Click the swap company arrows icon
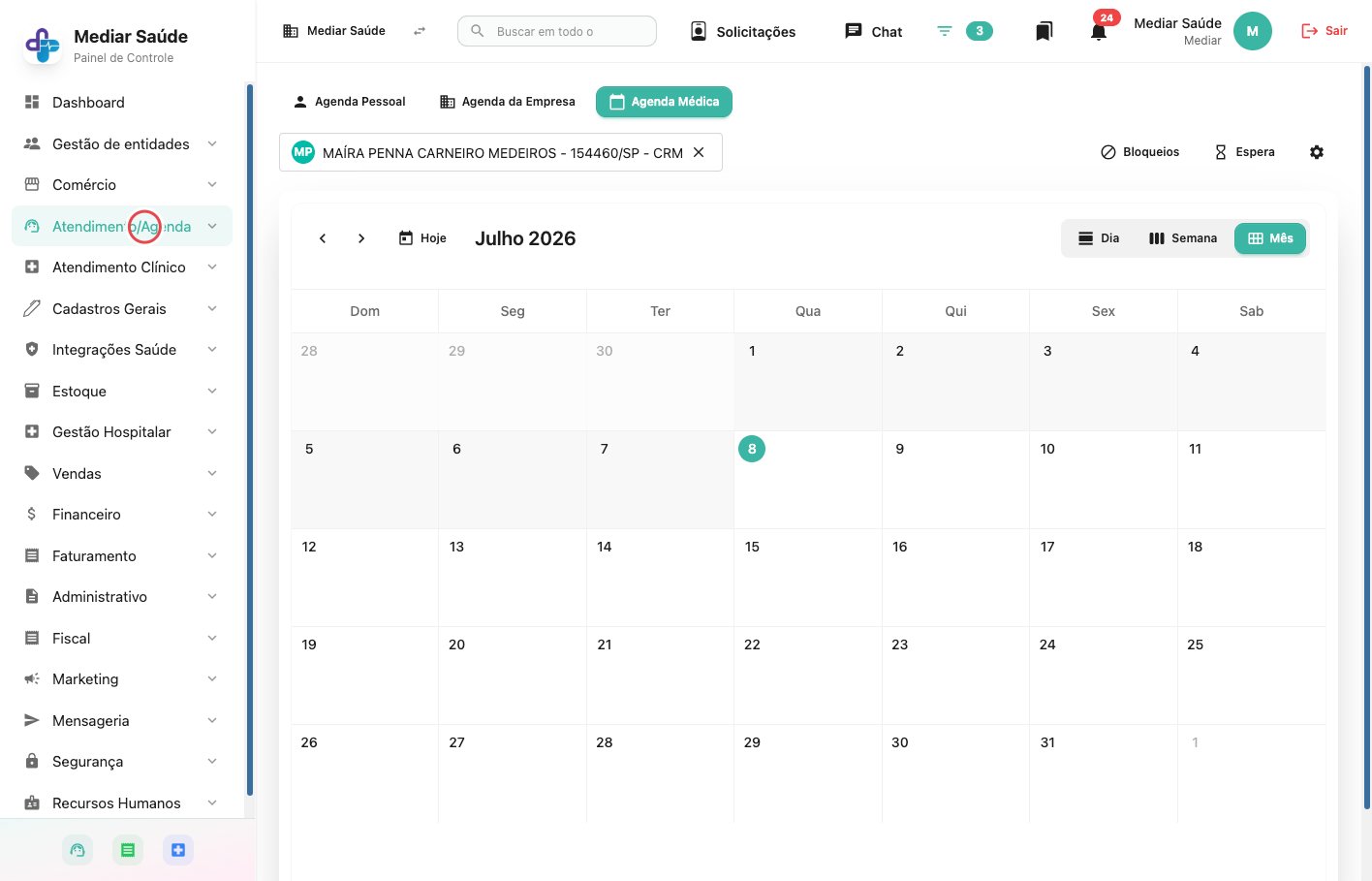Viewport: 1372px width, 881px height. click(x=420, y=31)
